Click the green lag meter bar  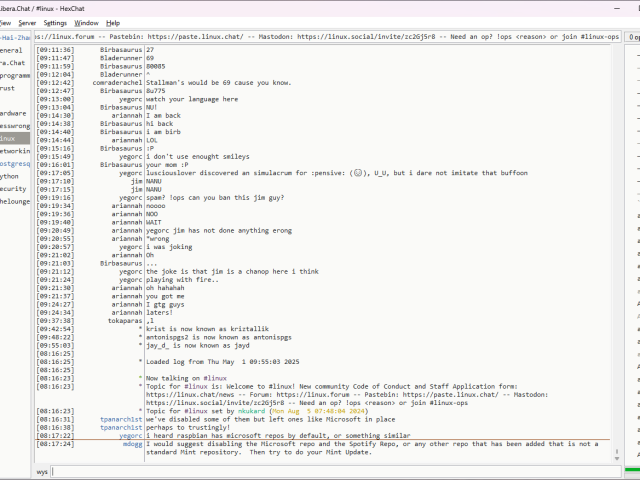click(630, 469)
